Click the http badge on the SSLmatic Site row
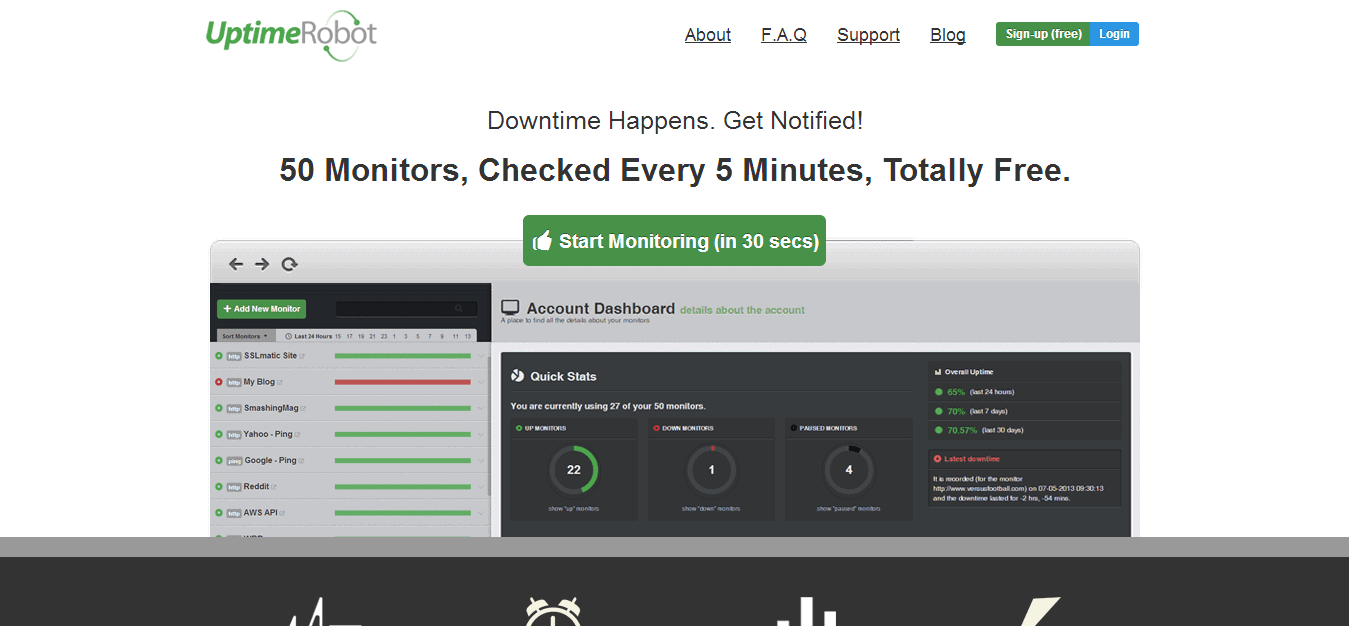This screenshot has height=626, width=1349. click(233, 356)
